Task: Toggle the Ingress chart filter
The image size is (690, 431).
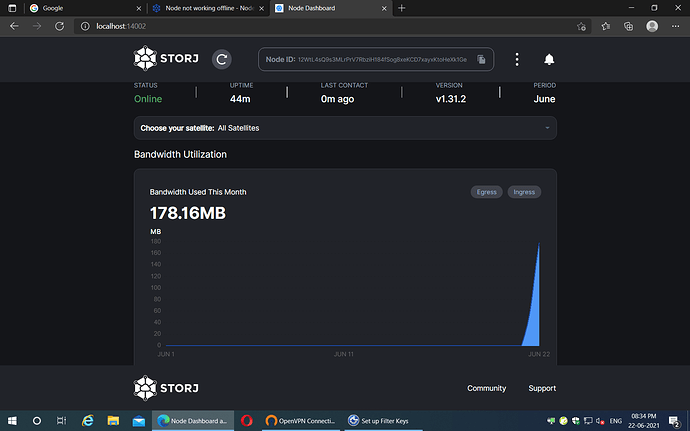Action: coord(524,192)
